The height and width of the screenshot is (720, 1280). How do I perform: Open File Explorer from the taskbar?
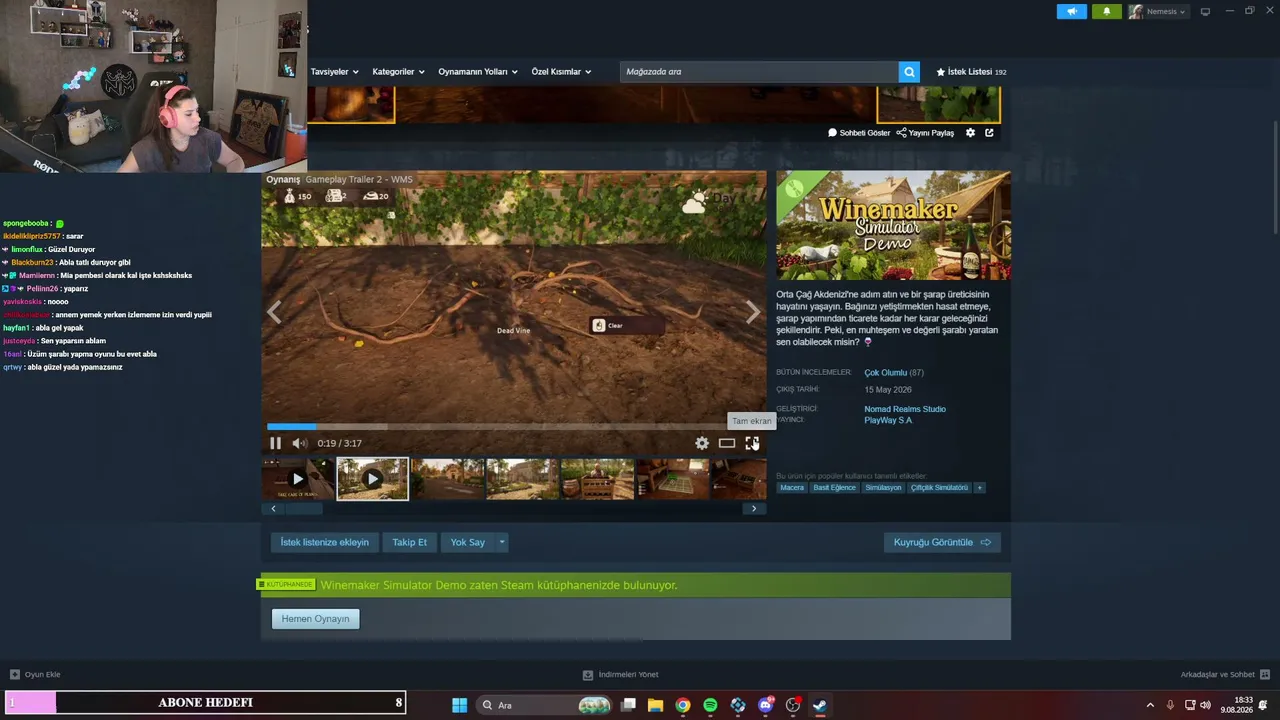[655, 705]
